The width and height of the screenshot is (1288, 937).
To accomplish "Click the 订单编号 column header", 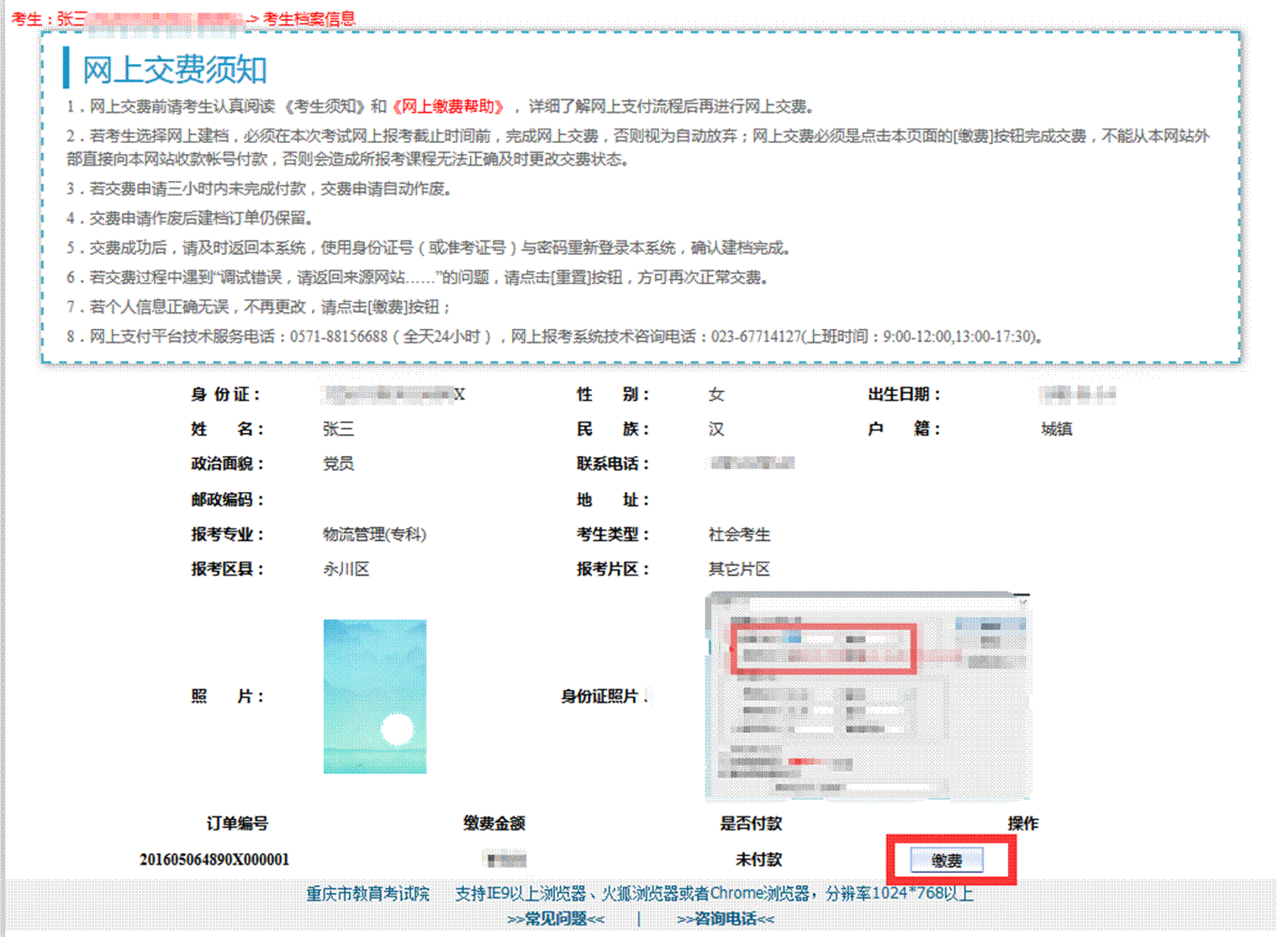I will pyautogui.click(x=237, y=823).
